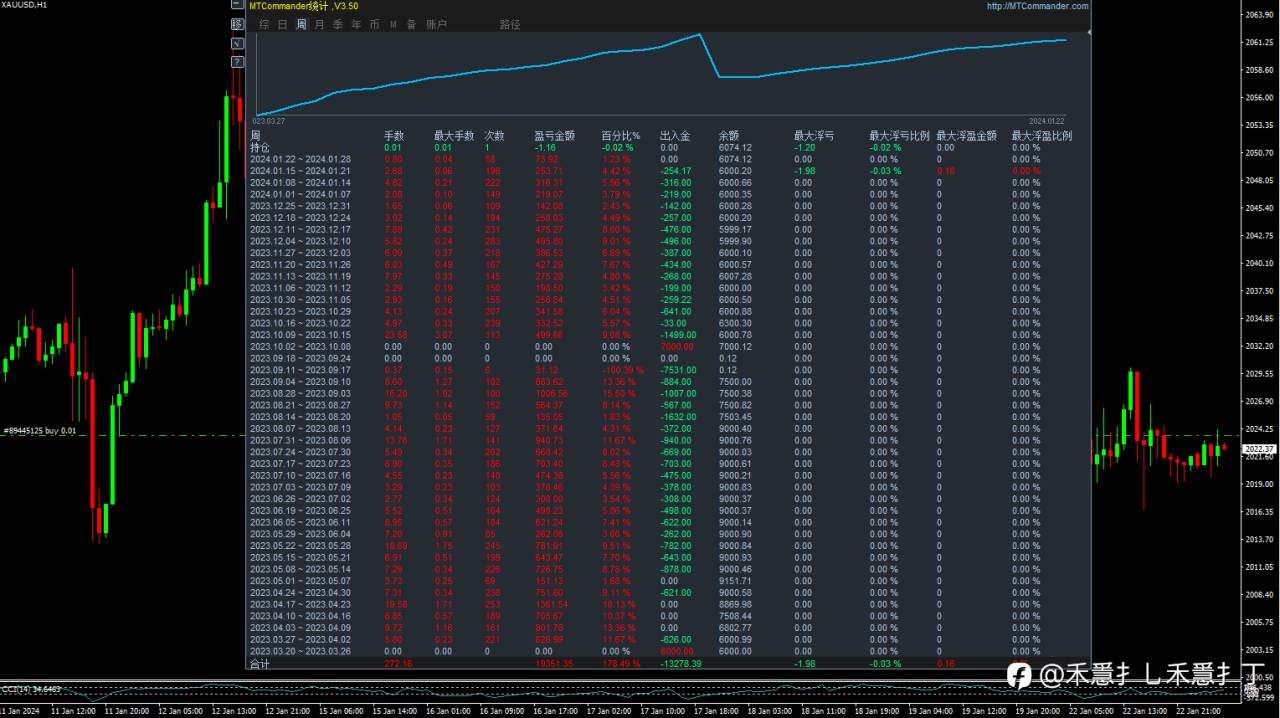Click the balance curve start date label
This screenshot has width=1280, height=718.
click(x=268, y=120)
